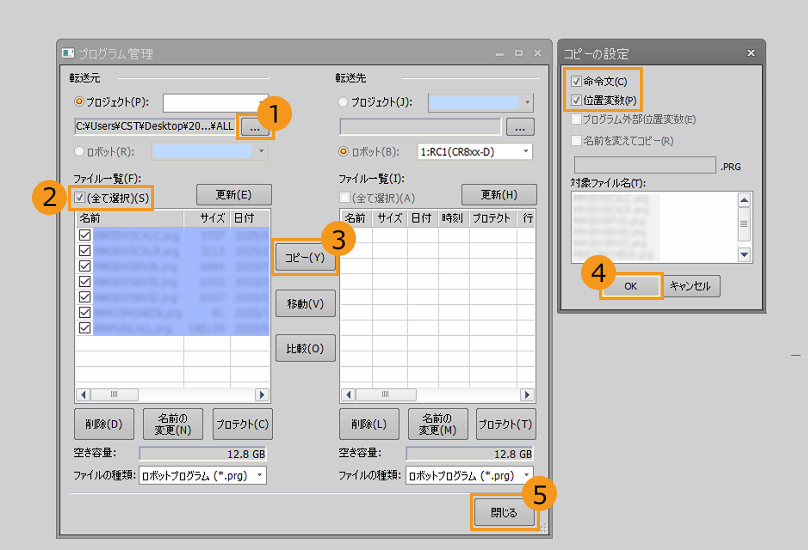Open source ファイルの種類 dropdown

click(202, 475)
